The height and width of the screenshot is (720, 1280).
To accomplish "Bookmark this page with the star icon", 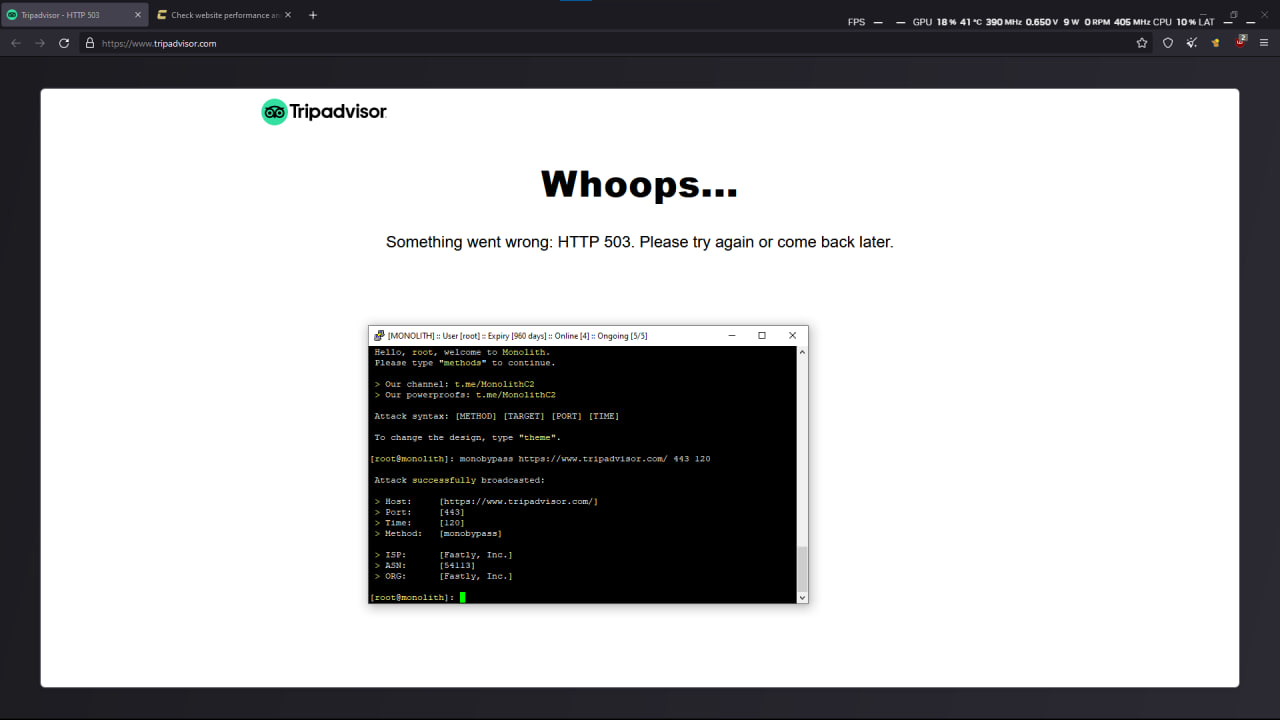I will (1142, 43).
